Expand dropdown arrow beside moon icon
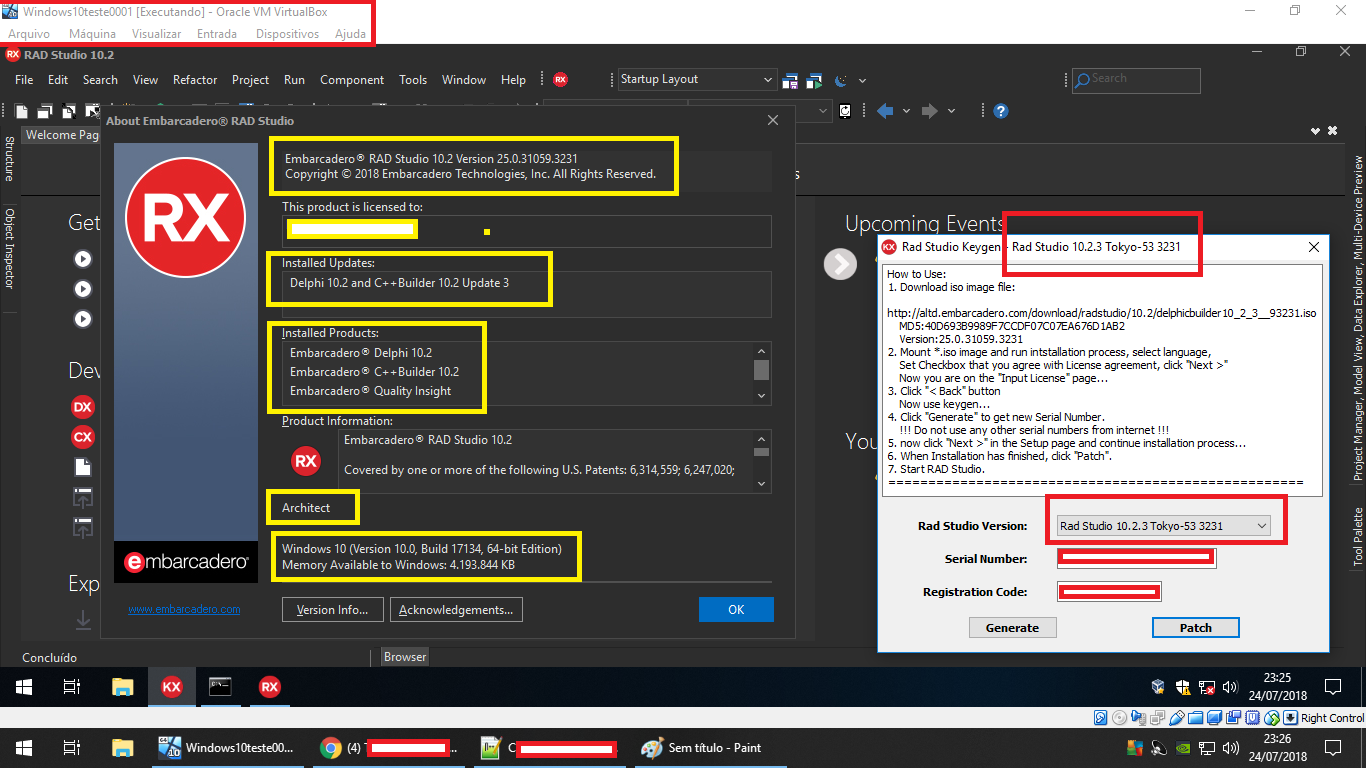Screen dimensions: 1366x768 (862, 81)
